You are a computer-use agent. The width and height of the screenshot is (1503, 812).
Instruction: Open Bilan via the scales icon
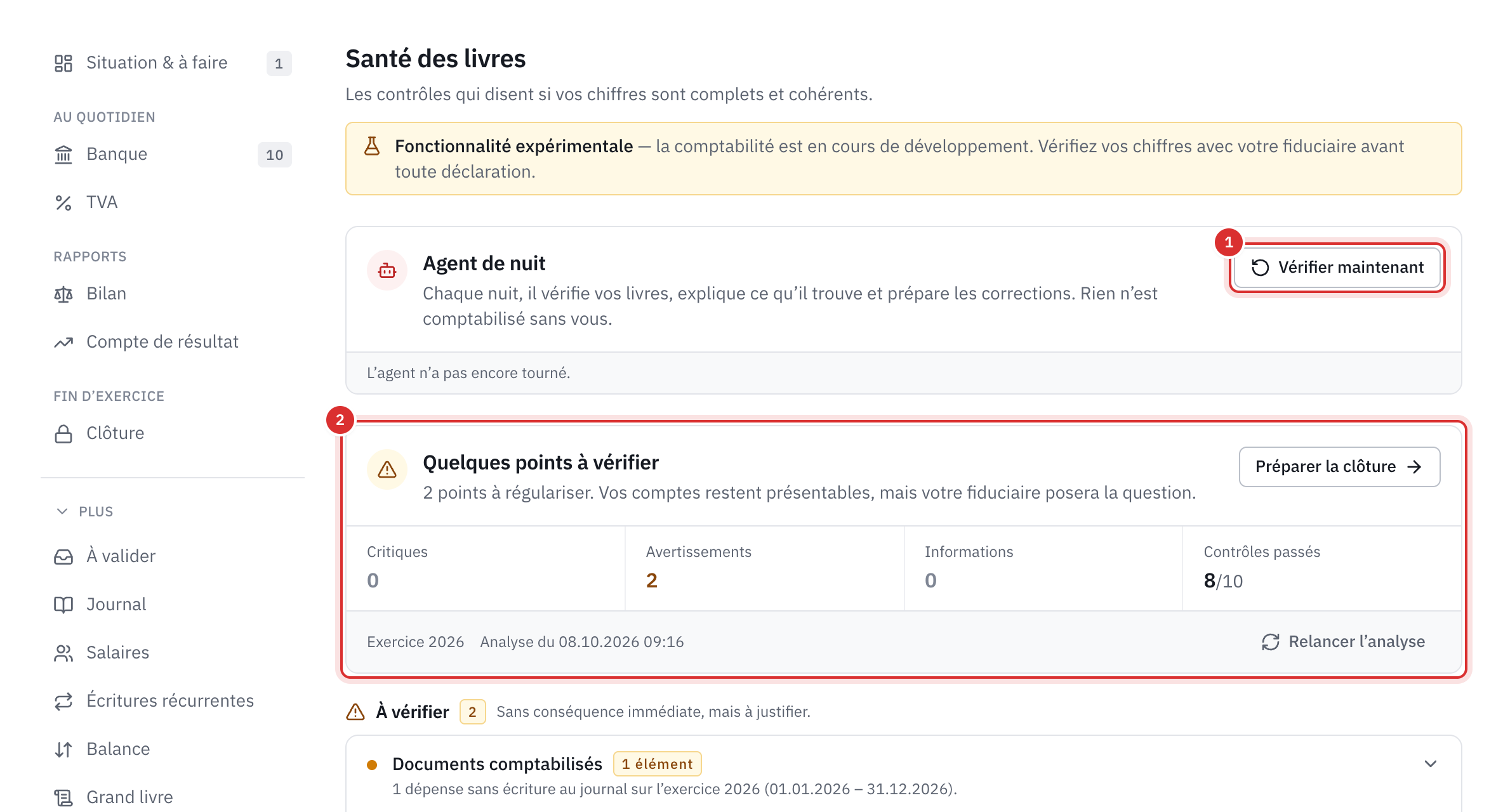[63, 294]
